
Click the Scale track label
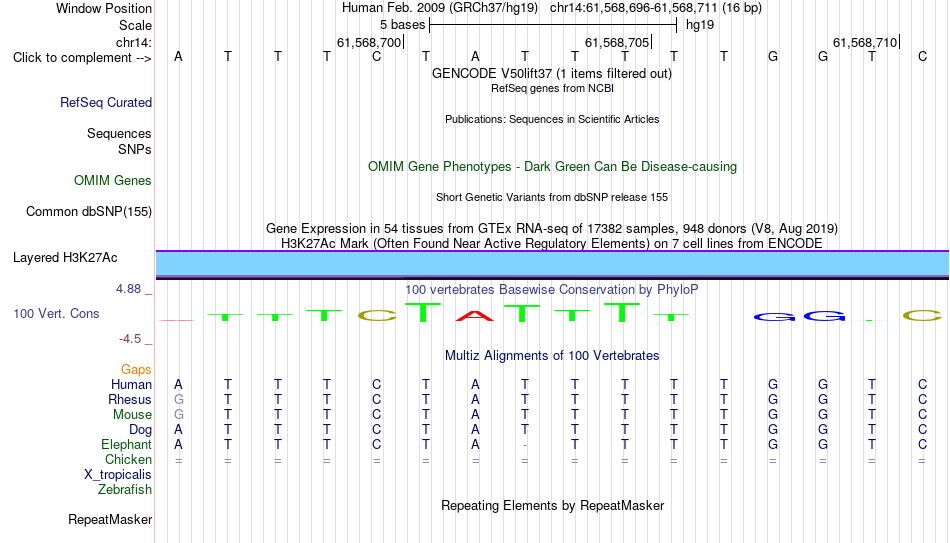[135, 25]
